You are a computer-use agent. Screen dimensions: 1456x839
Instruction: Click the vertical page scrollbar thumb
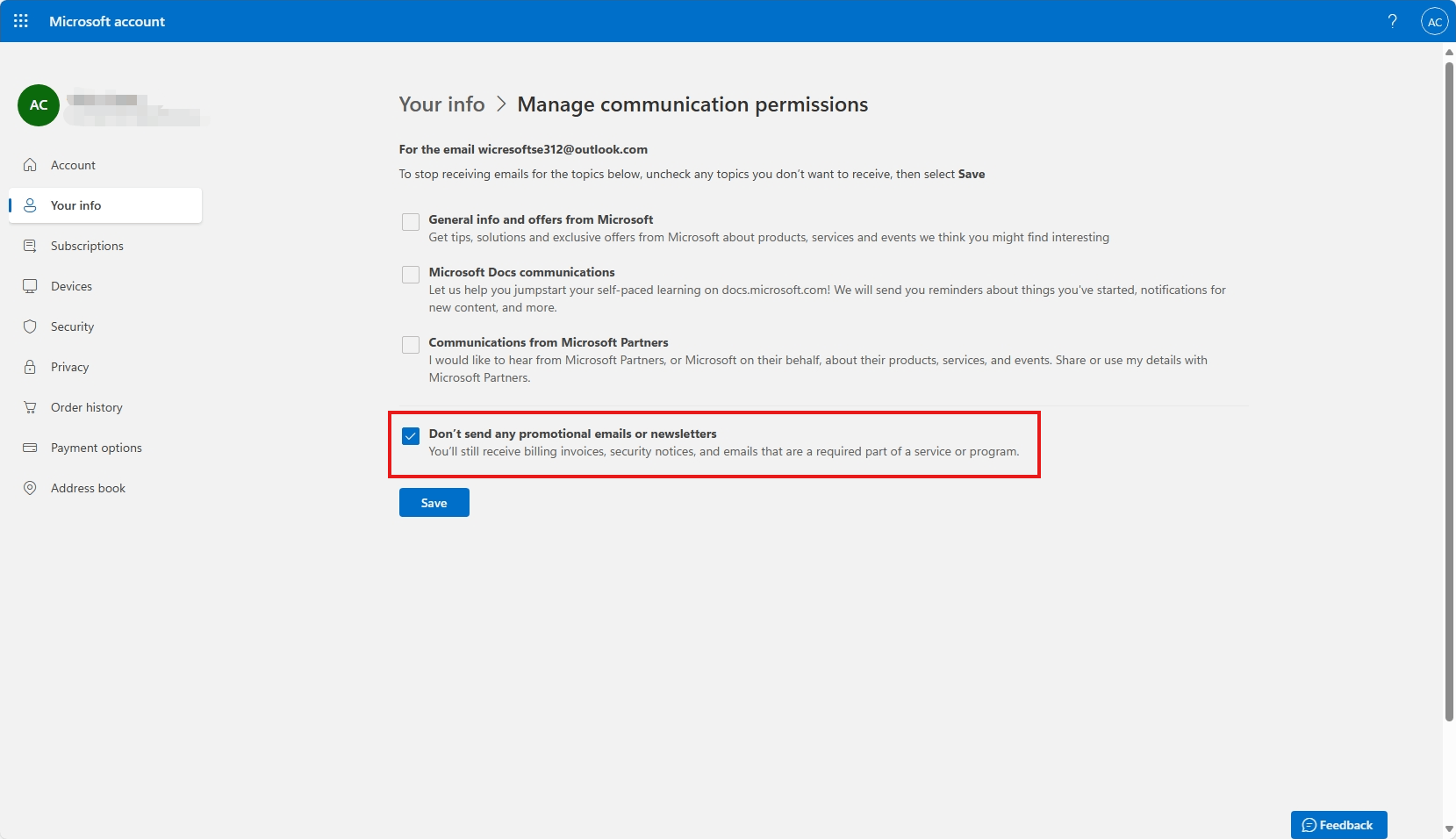coord(1449,391)
